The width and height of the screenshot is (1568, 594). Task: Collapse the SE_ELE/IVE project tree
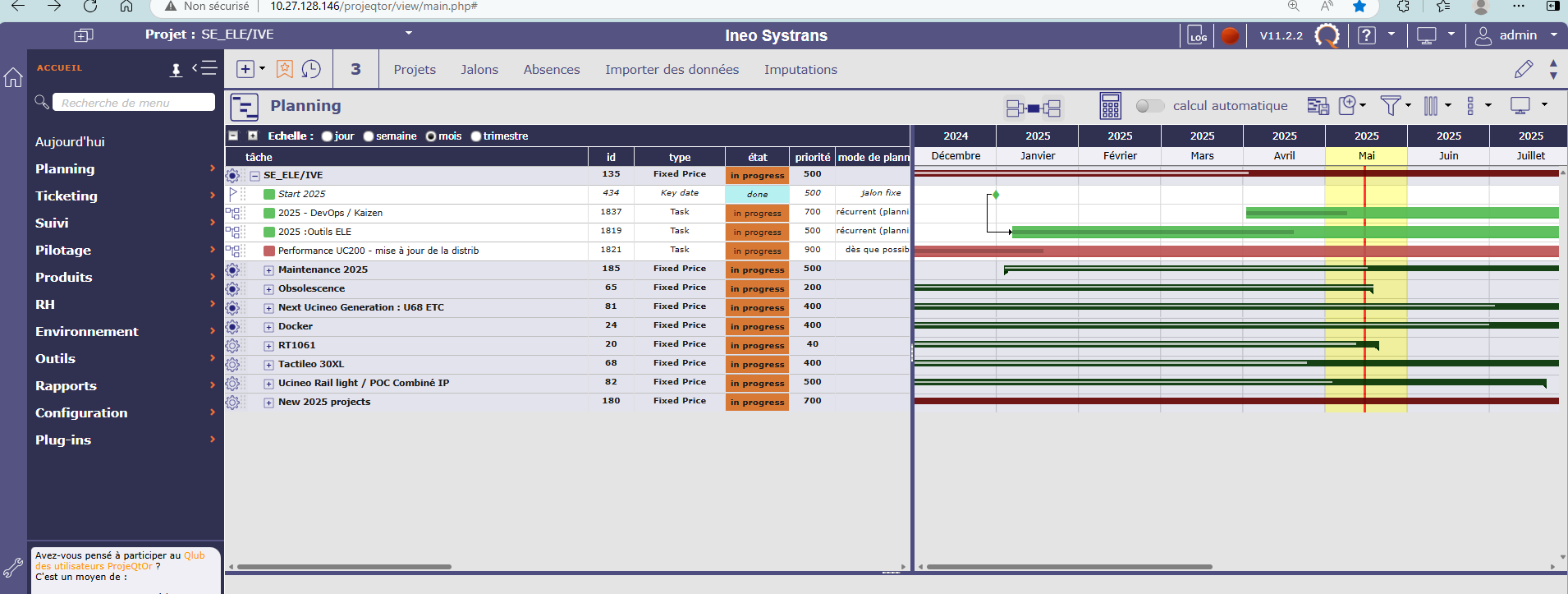tap(255, 176)
